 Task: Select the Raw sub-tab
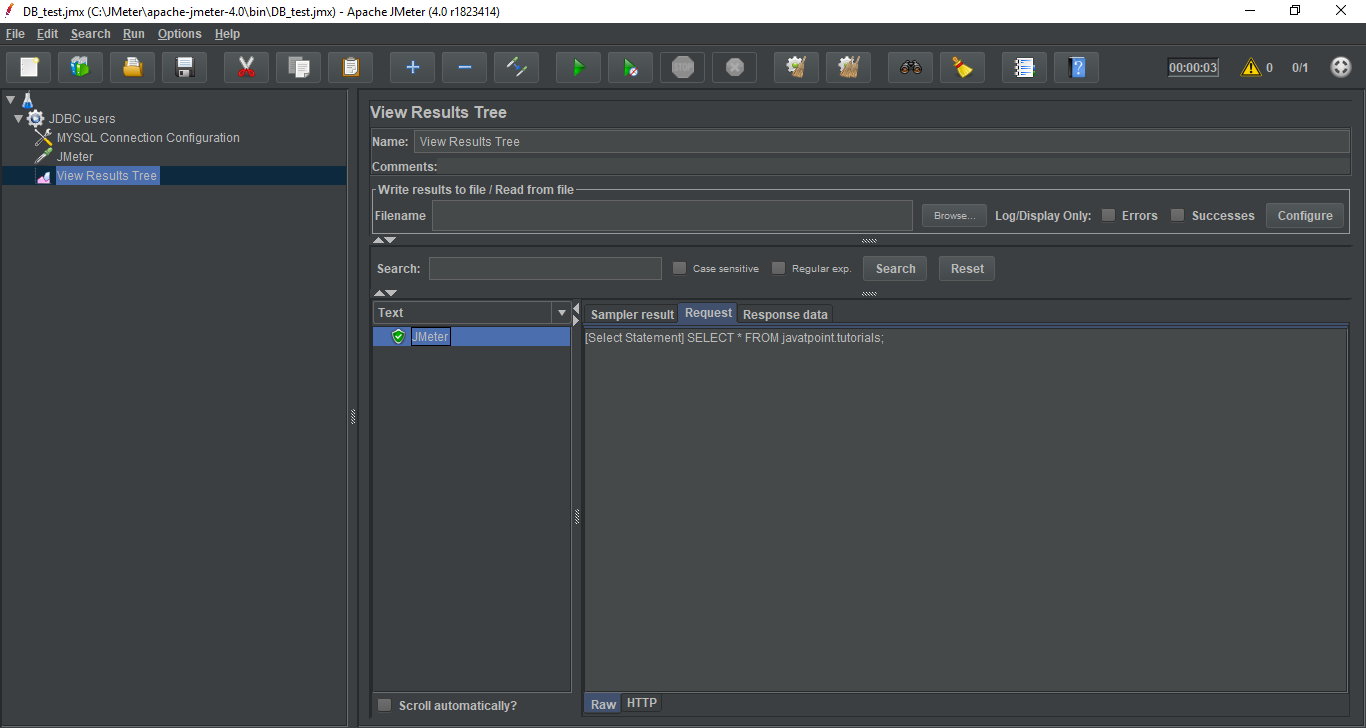(x=603, y=704)
